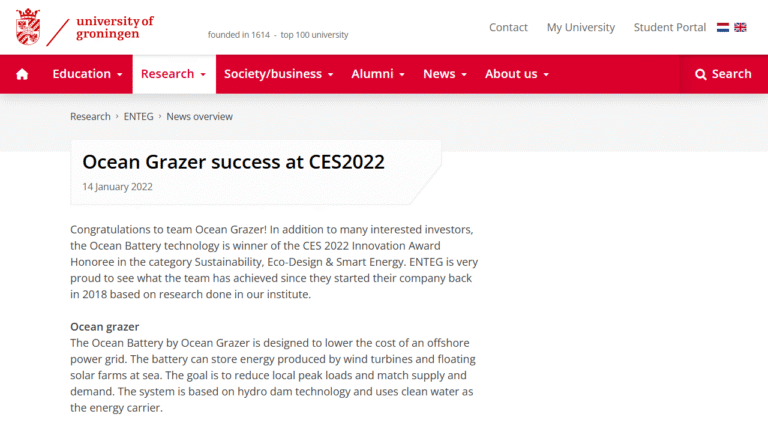Navigate to ENTEG breadcrumb
This screenshot has width=768, height=432.
click(138, 117)
